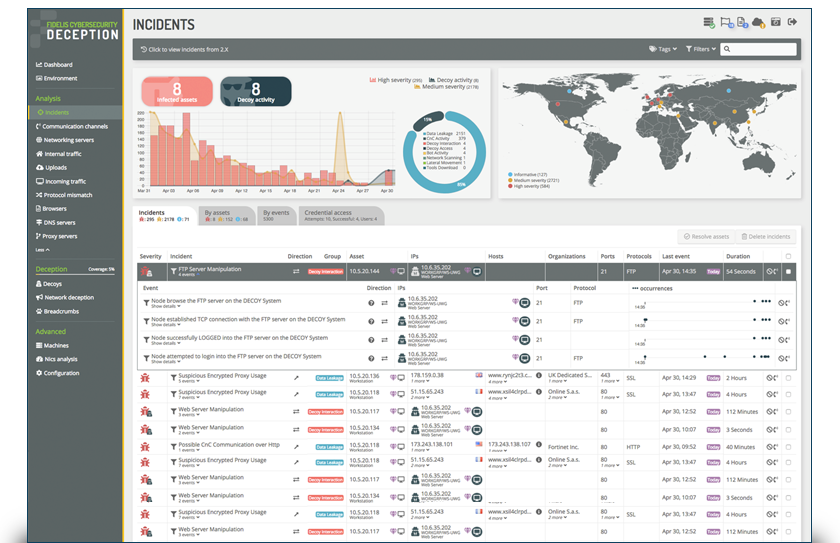Open Networking servers in the sidebar

click(x=65, y=140)
